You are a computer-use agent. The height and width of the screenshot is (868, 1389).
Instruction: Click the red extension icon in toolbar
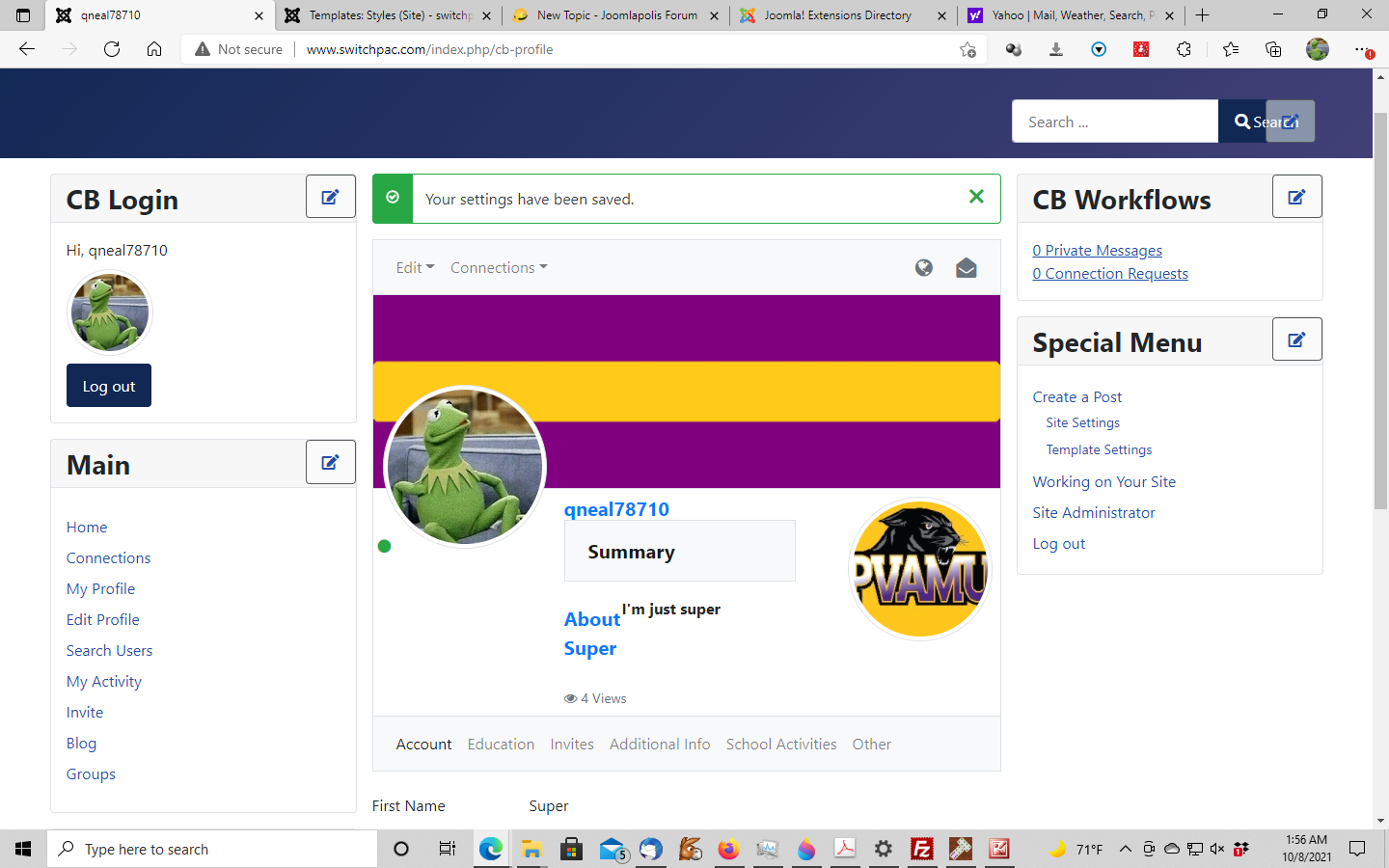pyautogui.click(x=1141, y=49)
